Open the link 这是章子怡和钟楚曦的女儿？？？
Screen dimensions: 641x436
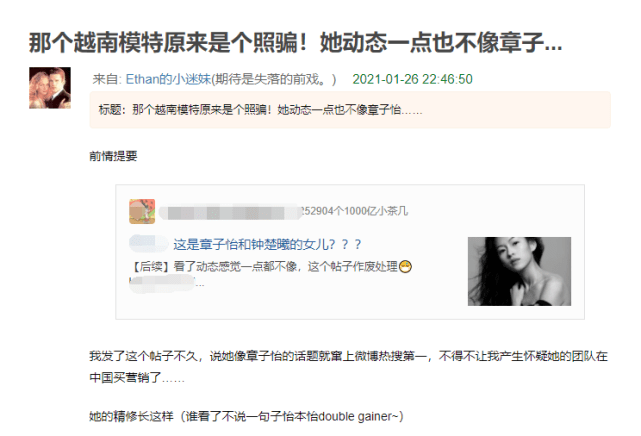click(x=267, y=244)
